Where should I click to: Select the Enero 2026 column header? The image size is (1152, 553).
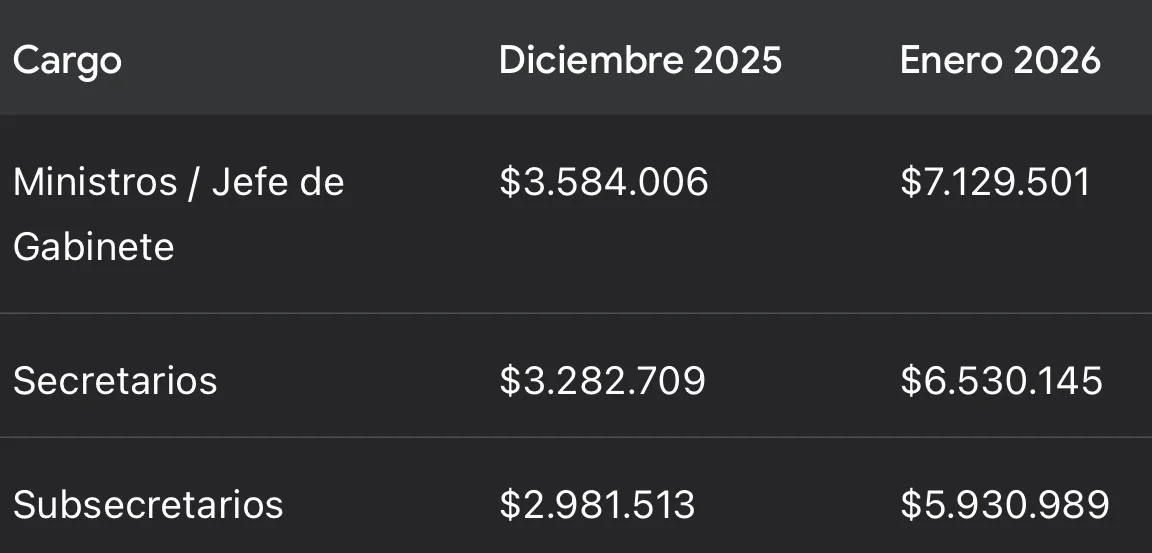tap(1000, 61)
